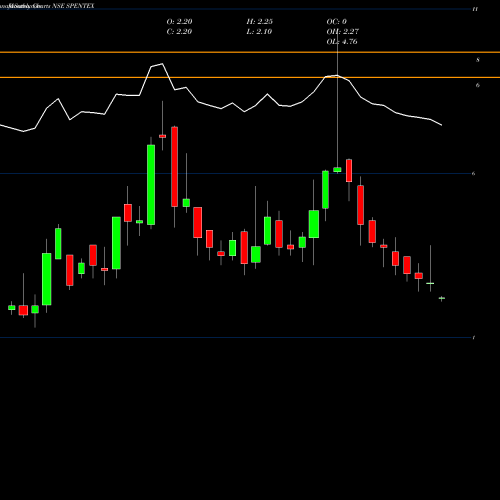The height and width of the screenshot is (500, 500).
Task: Click the "OC: 0" value
Action: click(x=337, y=22)
